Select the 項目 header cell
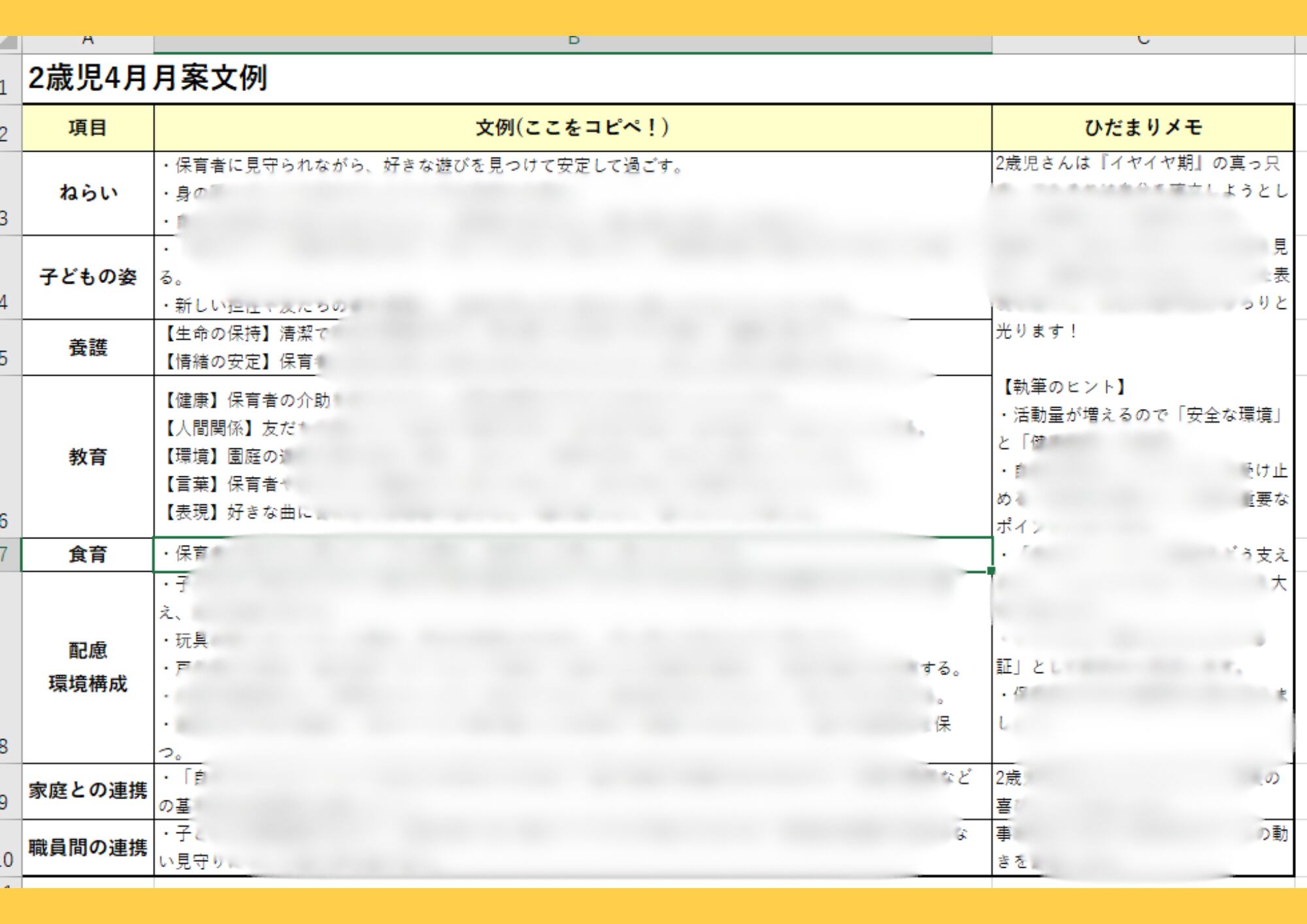 pos(88,127)
